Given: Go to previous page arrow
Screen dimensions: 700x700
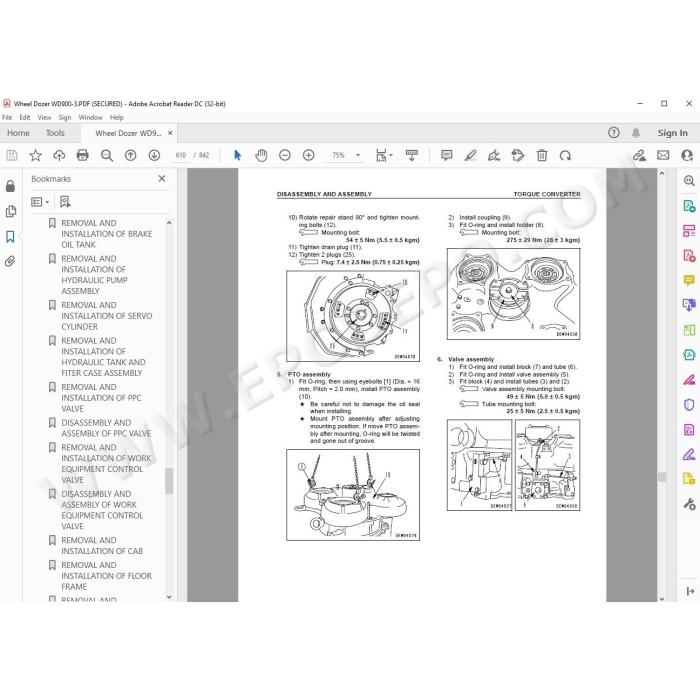Looking at the screenshot, I should 130,155.
